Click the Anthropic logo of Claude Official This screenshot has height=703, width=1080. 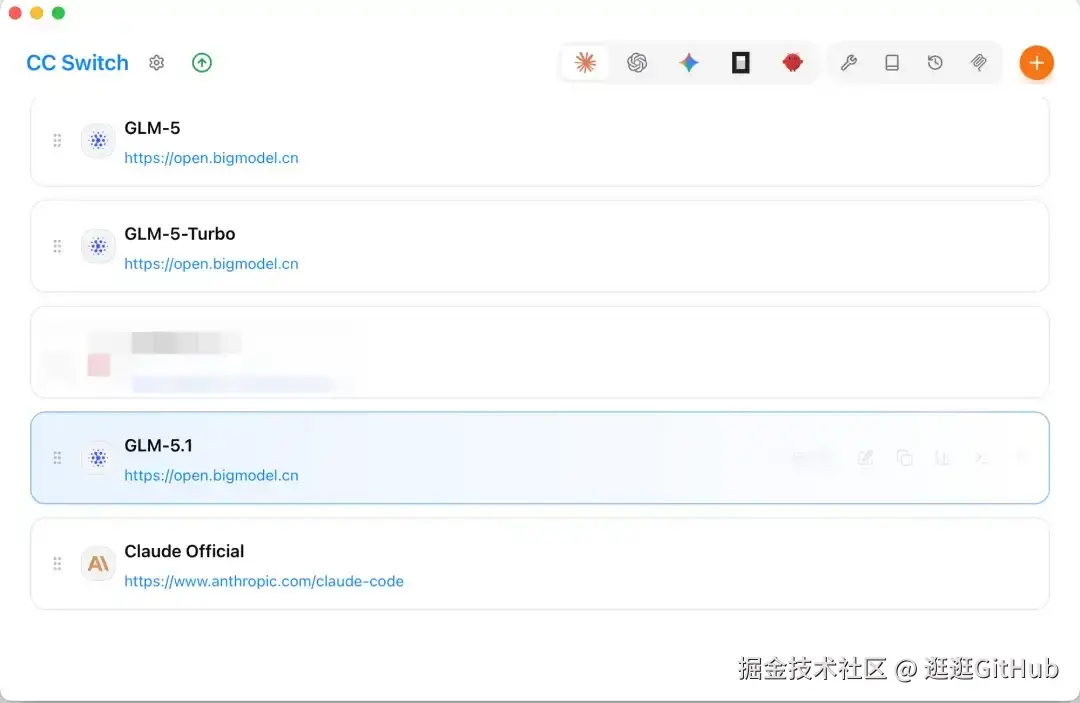pos(98,563)
